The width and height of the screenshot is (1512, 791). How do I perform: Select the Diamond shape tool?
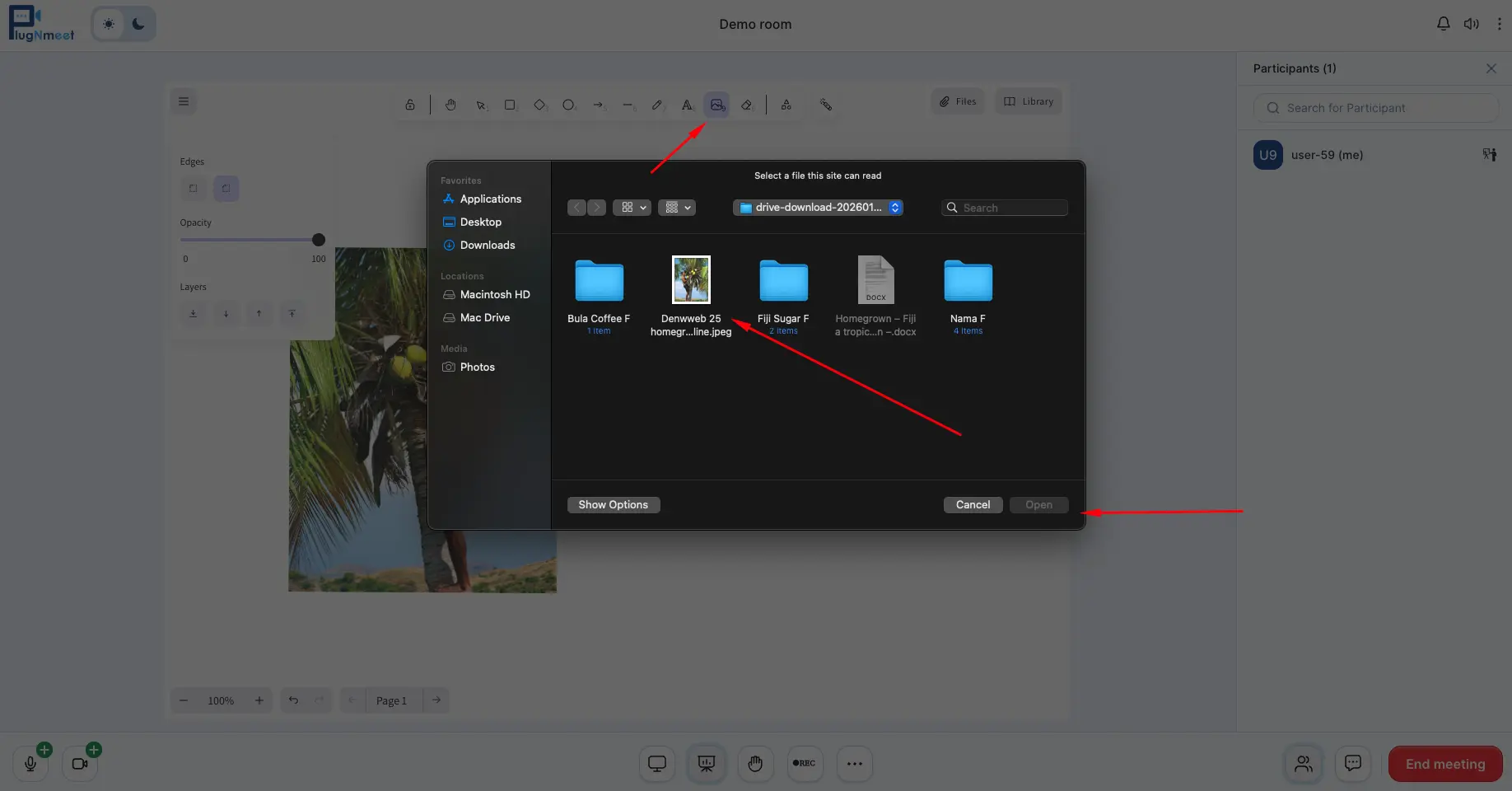pos(539,105)
